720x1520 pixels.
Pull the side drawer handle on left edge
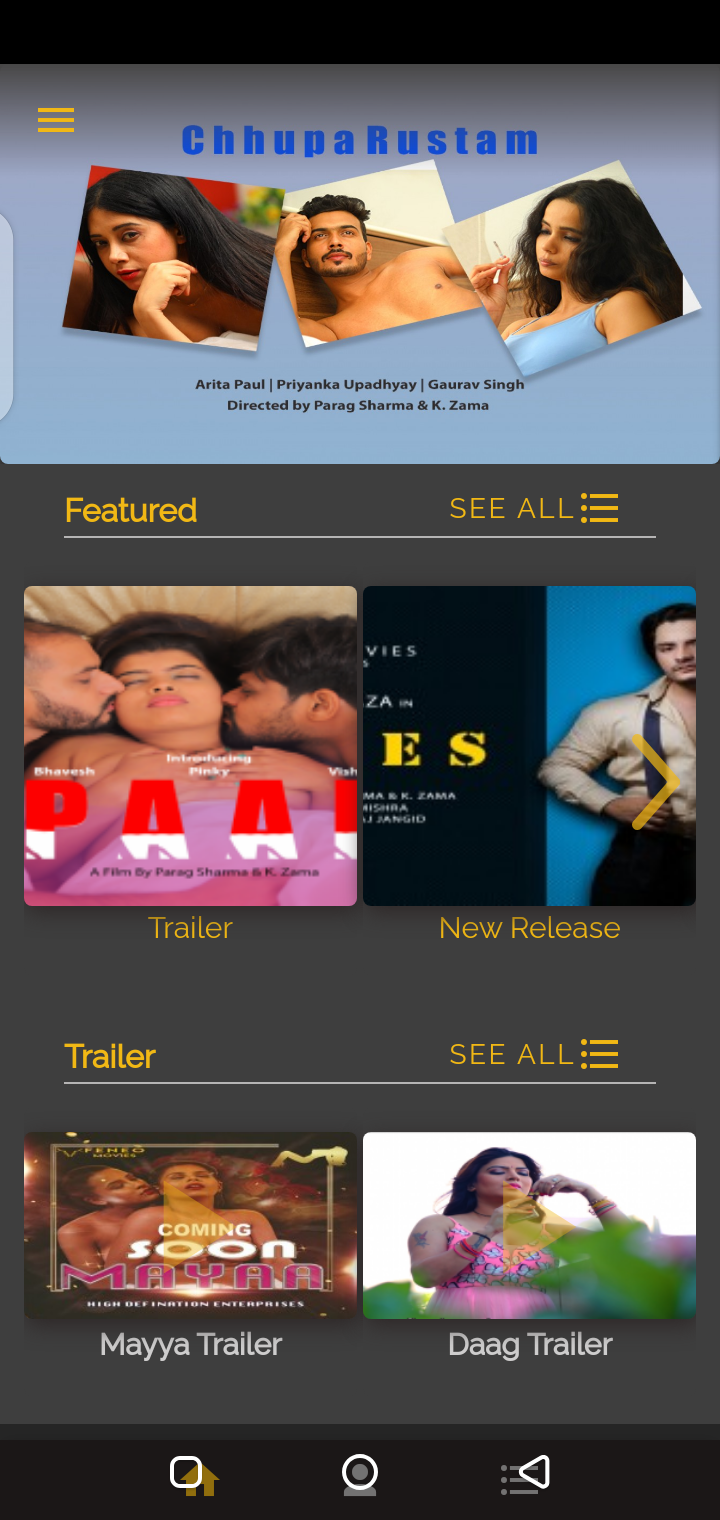[6, 315]
